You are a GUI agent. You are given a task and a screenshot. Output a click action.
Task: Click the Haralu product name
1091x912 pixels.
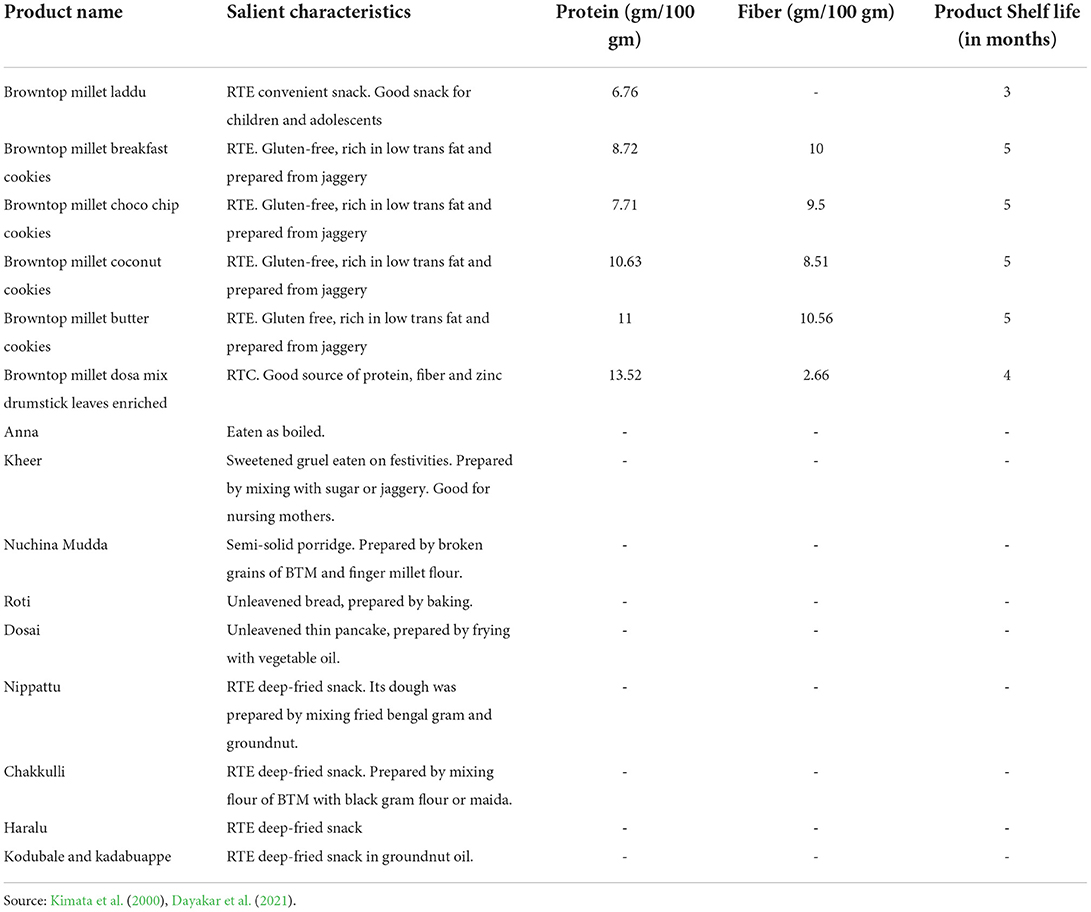tap(27, 828)
